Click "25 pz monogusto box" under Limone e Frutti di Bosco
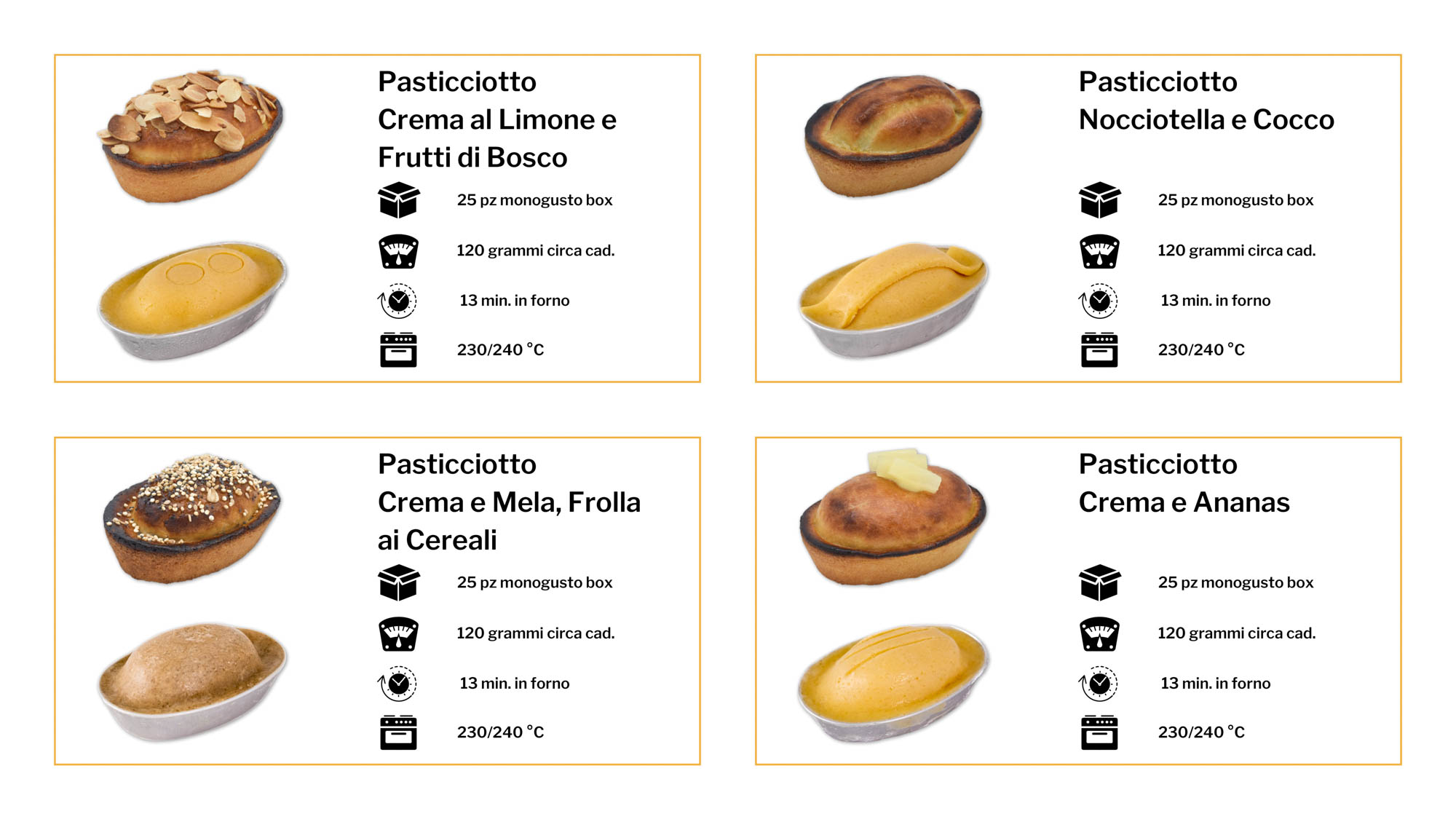This screenshot has width=1456, height=819. click(534, 200)
